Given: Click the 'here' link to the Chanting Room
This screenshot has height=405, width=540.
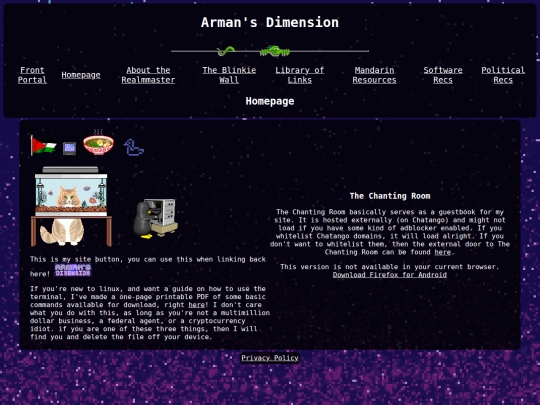Looking at the screenshot, I should click(443, 252).
